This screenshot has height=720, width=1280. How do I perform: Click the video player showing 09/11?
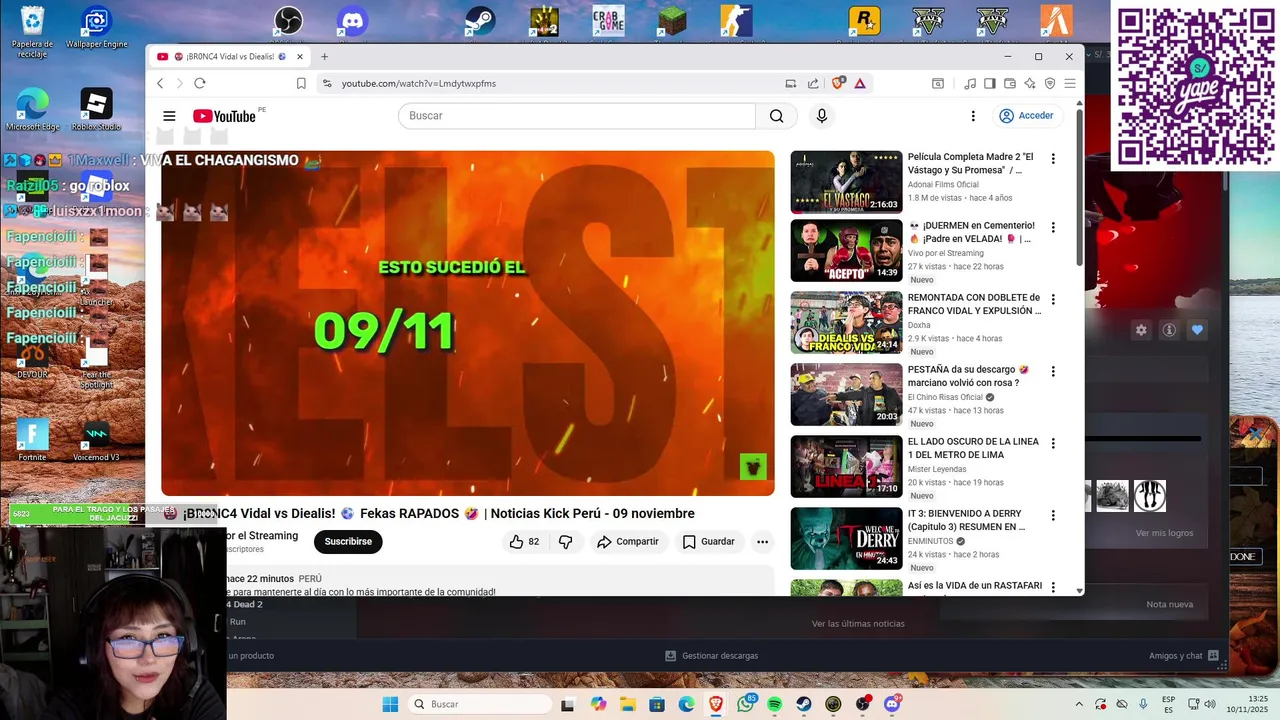click(x=468, y=323)
